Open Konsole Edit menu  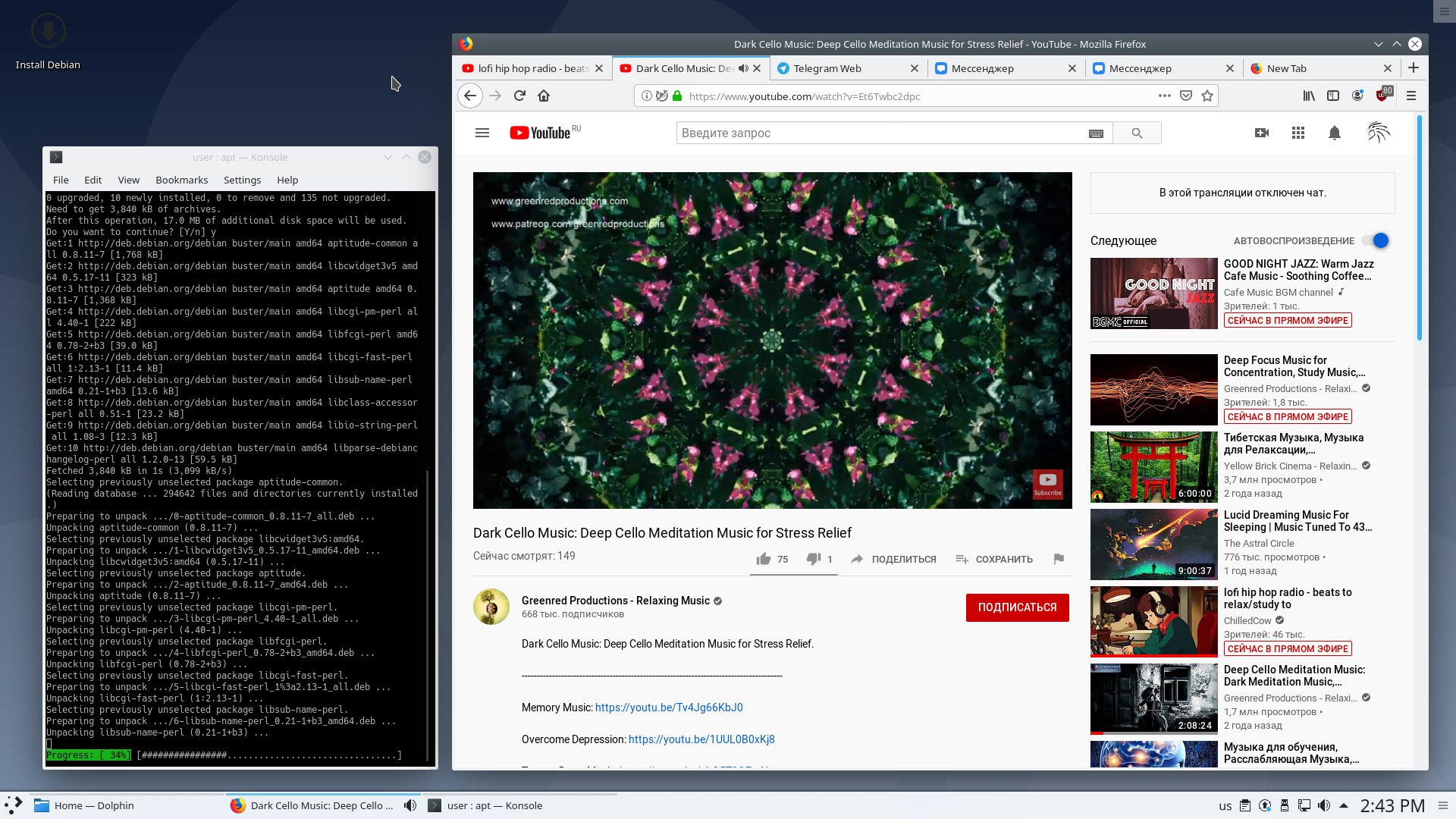(x=93, y=180)
